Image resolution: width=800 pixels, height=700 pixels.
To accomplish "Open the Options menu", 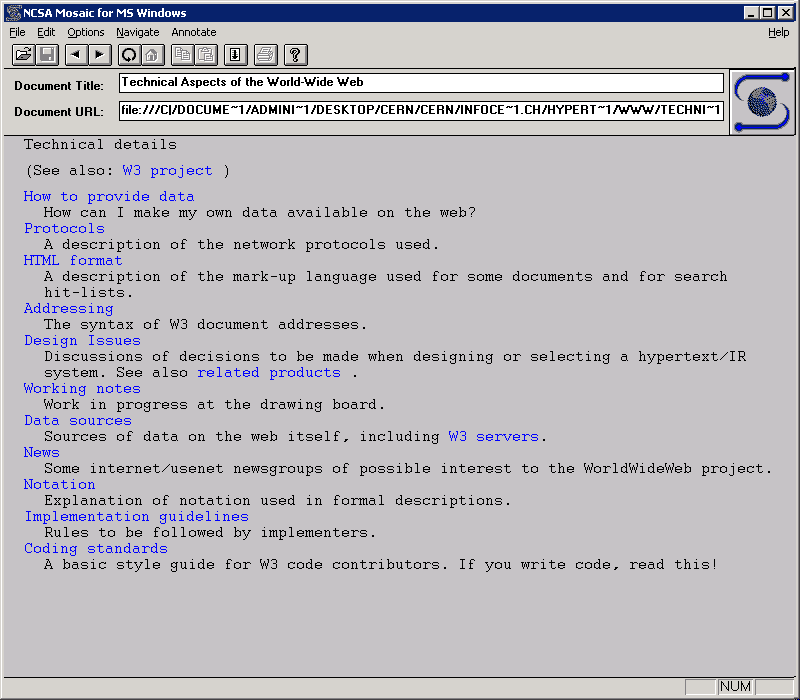I will point(86,32).
